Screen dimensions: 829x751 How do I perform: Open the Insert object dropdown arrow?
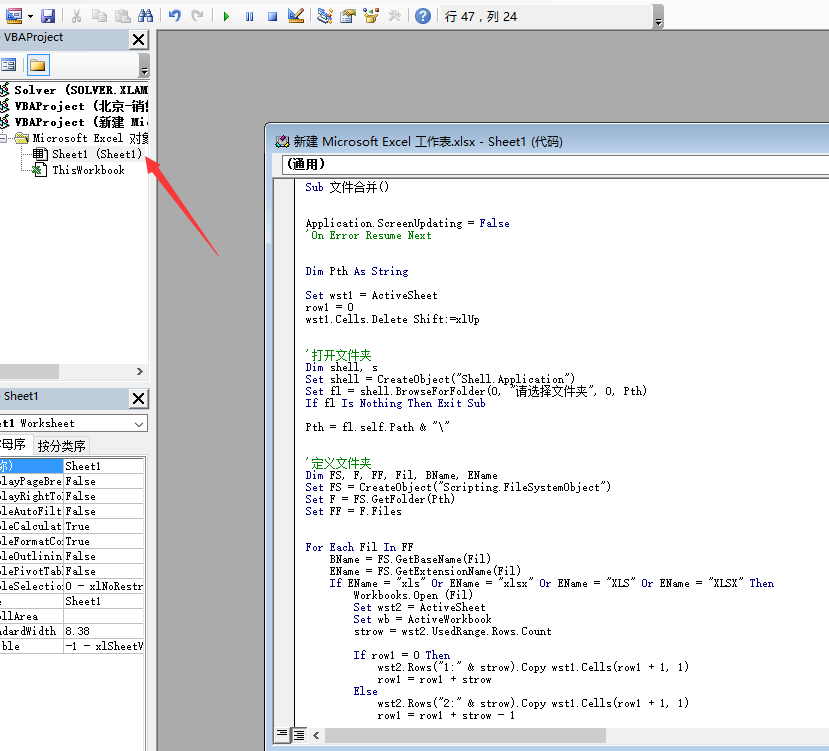[30, 16]
